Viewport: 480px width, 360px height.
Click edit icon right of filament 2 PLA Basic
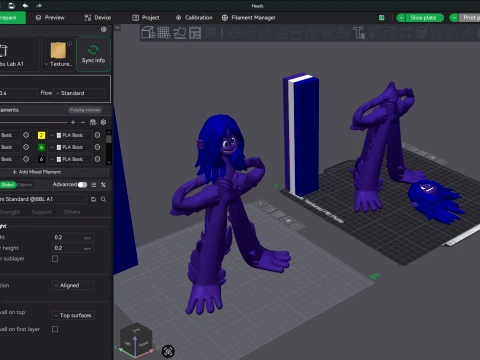[97, 135]
